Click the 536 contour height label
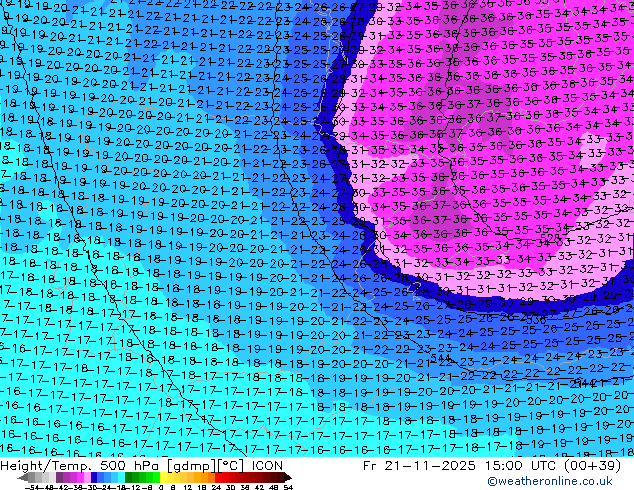634x490 pixels. (x=536, y=320)
